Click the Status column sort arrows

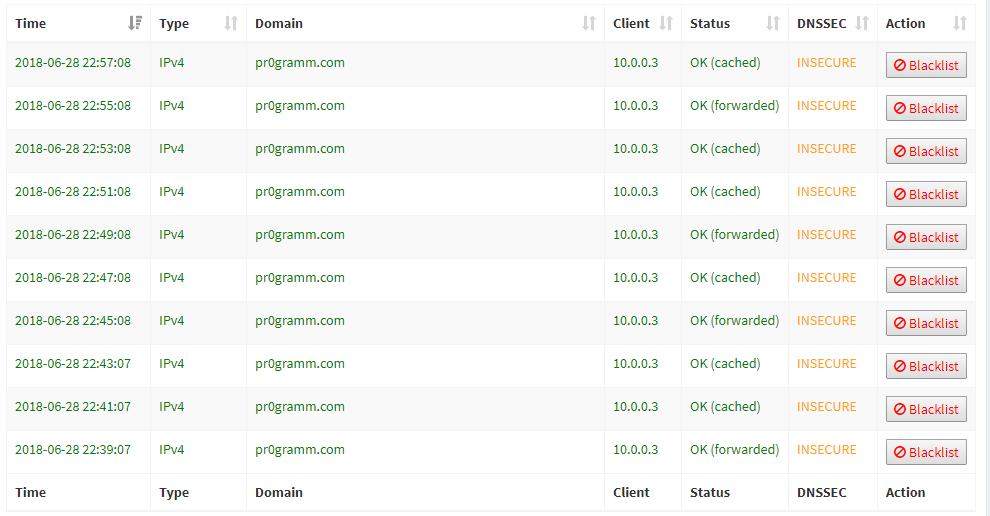pos(773,23)
